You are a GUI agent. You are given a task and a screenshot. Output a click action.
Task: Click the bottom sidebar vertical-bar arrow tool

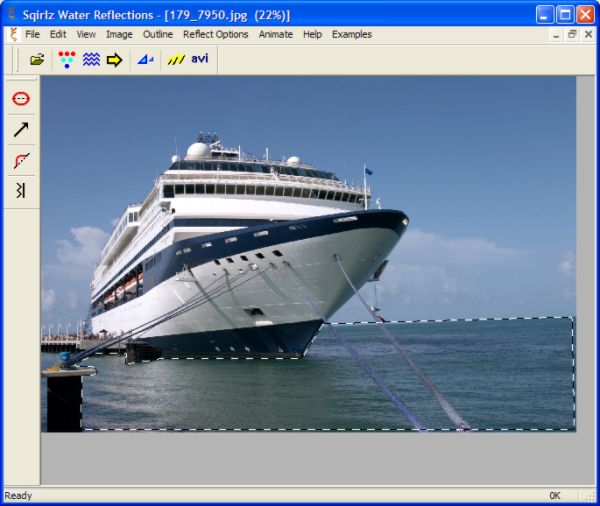21,190
